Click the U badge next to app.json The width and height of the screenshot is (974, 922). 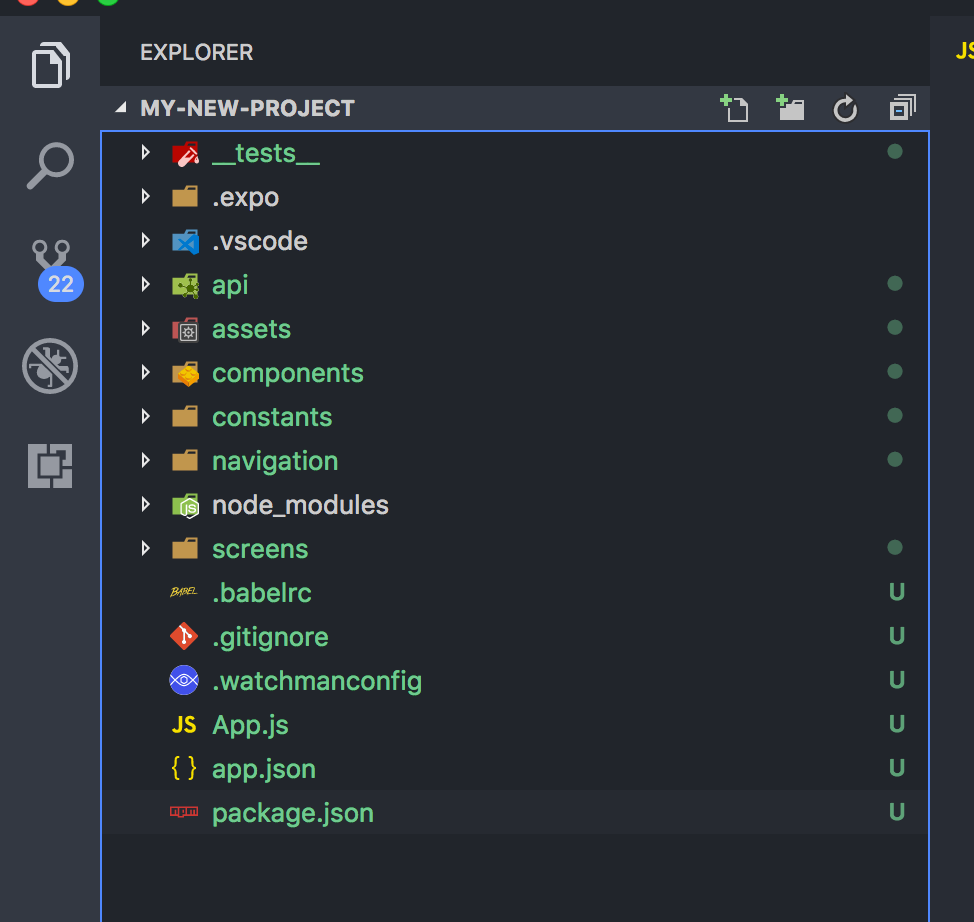(896, 767)
